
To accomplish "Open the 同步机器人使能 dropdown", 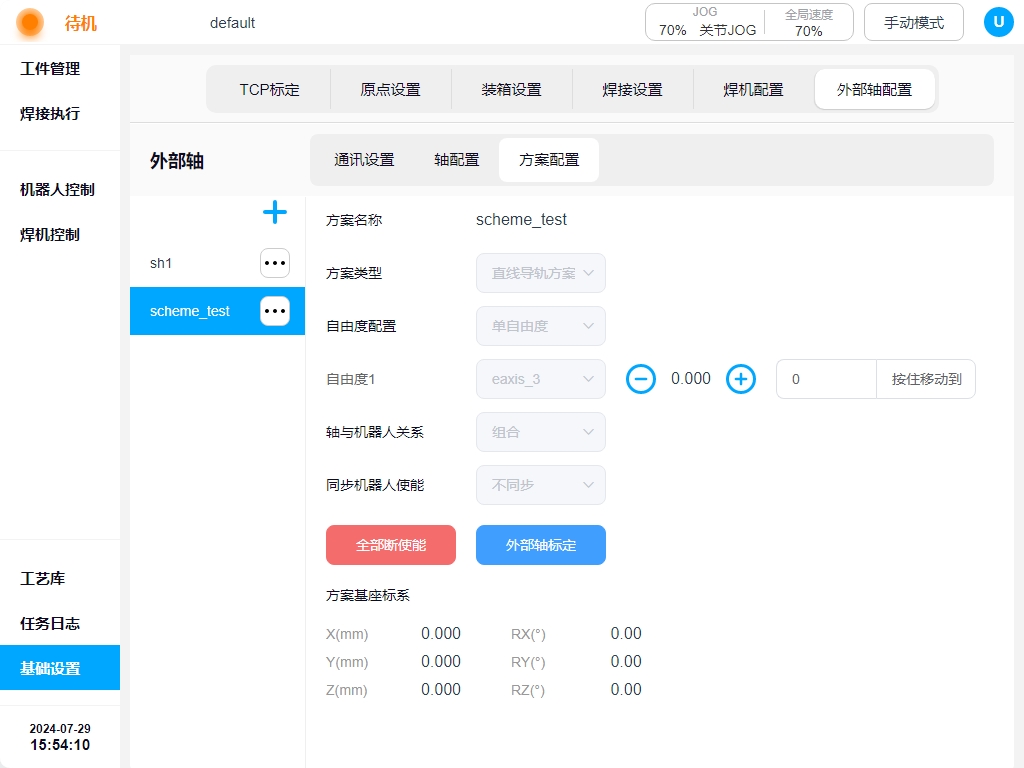I will click(541, 485).
